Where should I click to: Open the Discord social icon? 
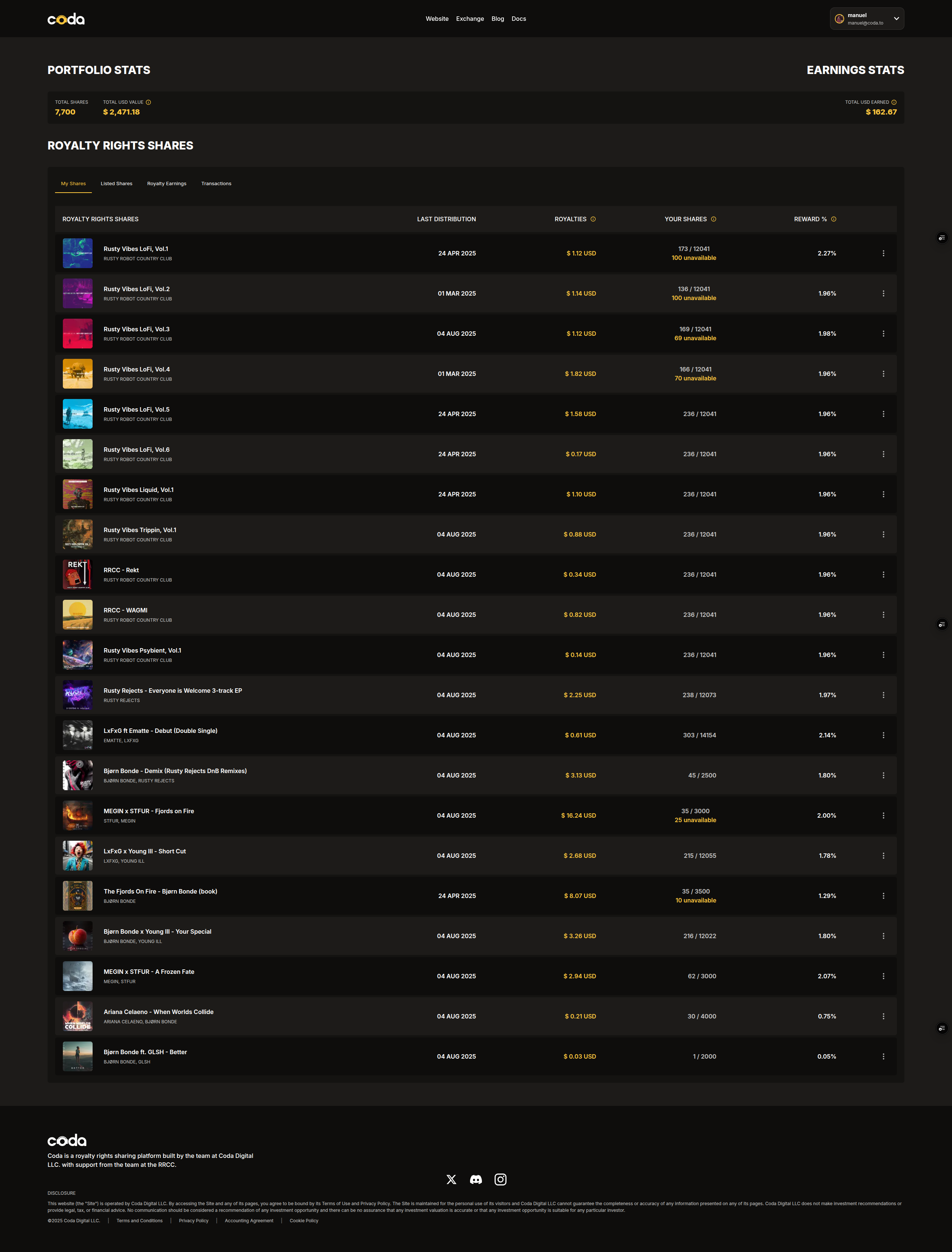476,1179
